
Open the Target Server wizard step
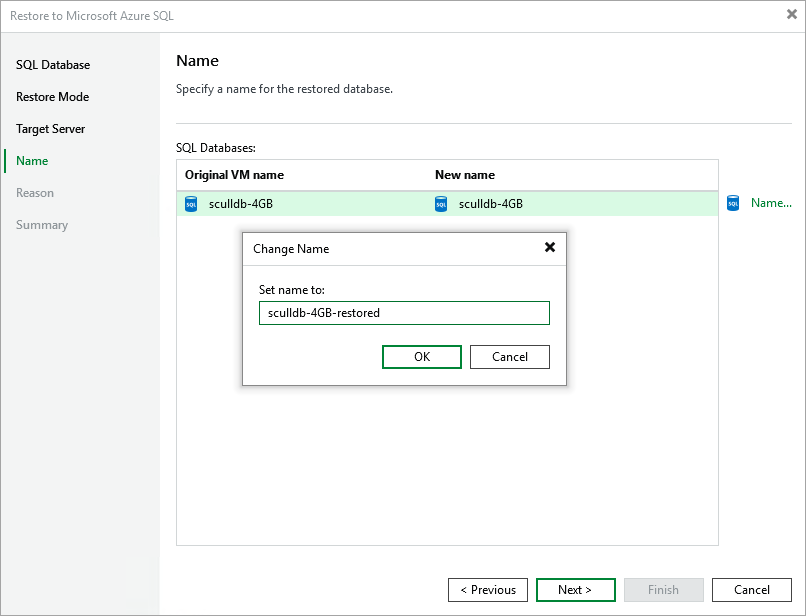coord(50,129)
